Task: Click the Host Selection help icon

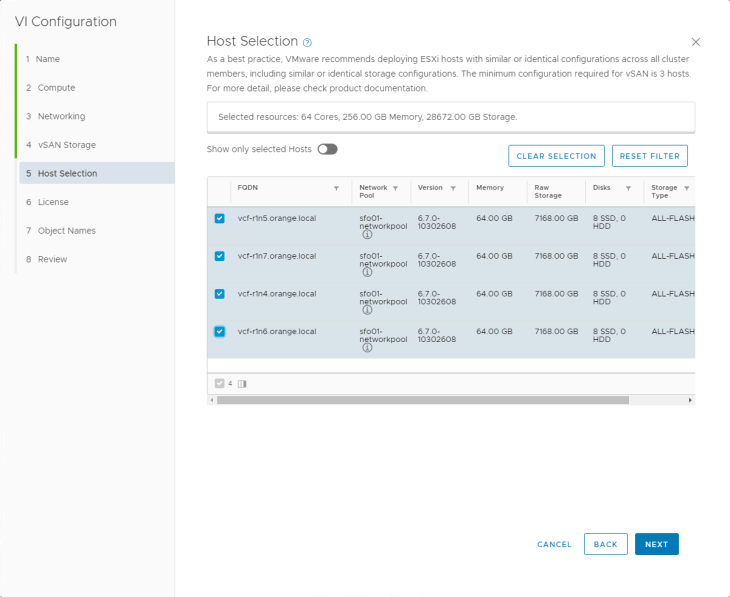Action: point(308,42)
